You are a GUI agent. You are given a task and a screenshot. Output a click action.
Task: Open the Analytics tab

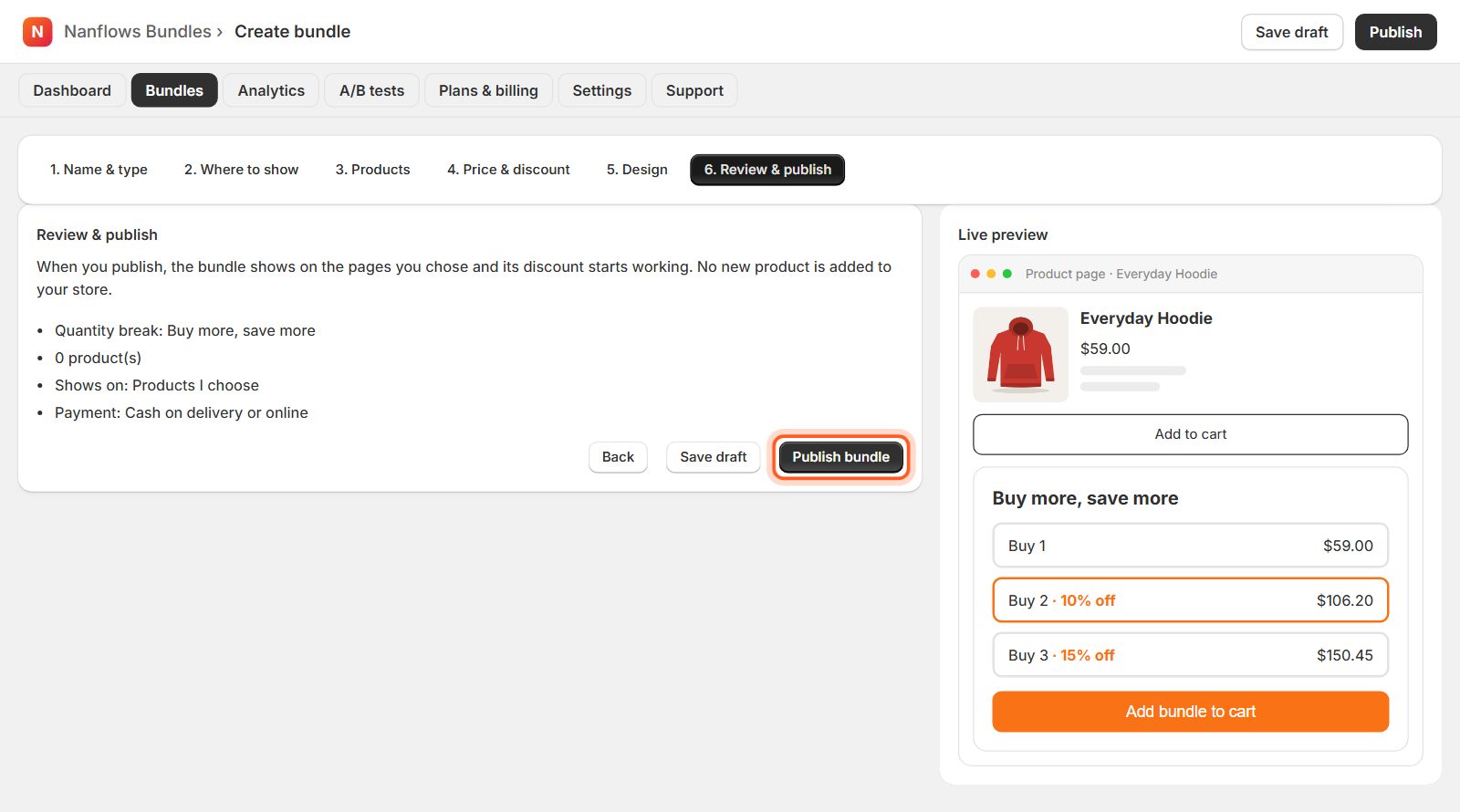point(271,90)
